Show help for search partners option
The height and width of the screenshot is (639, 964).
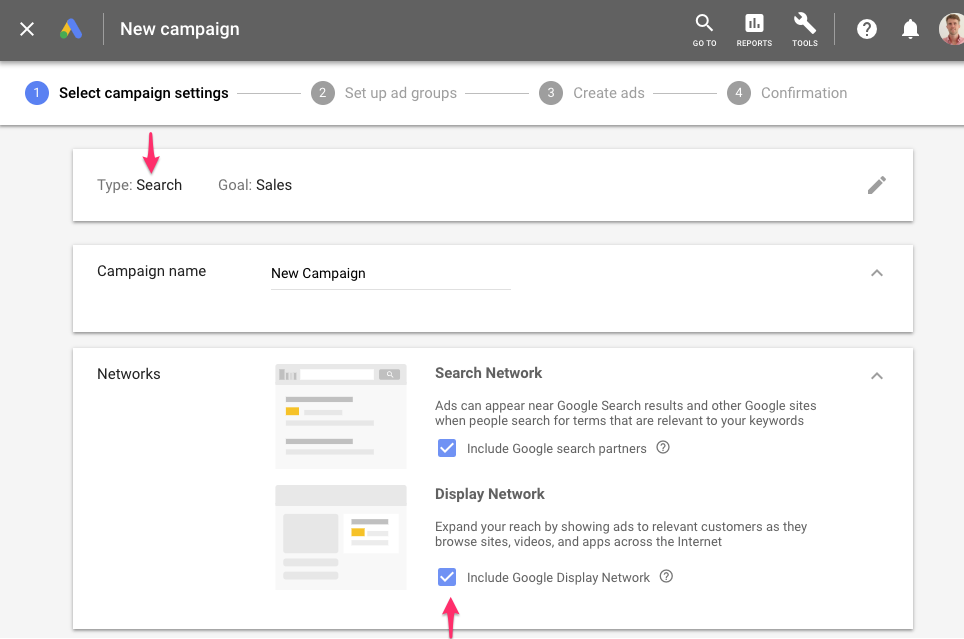[663, 448]
